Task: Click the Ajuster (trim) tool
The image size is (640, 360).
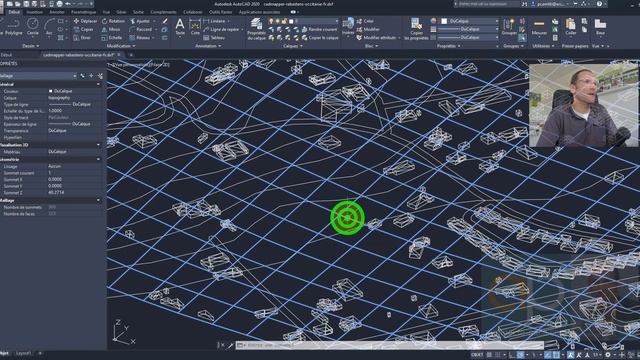Action: (140, 21)
